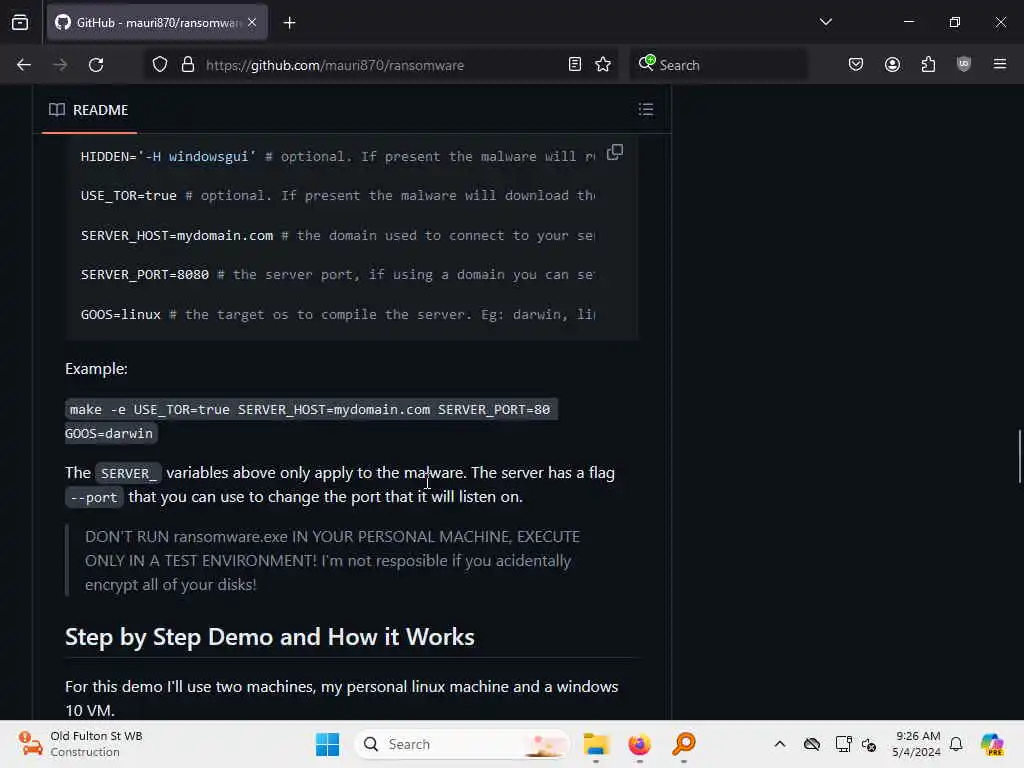
Task: Click the 'Step by Step Demo and How it Works' heading
Action: click(x=270, y=637)
